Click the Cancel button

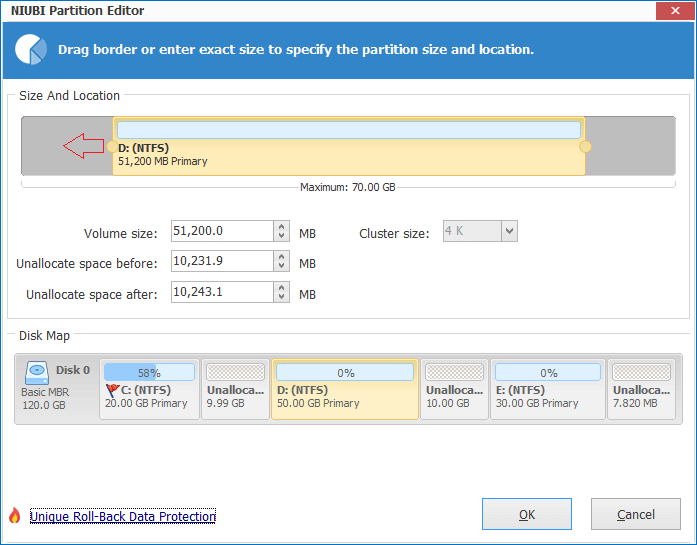(636, 514)
